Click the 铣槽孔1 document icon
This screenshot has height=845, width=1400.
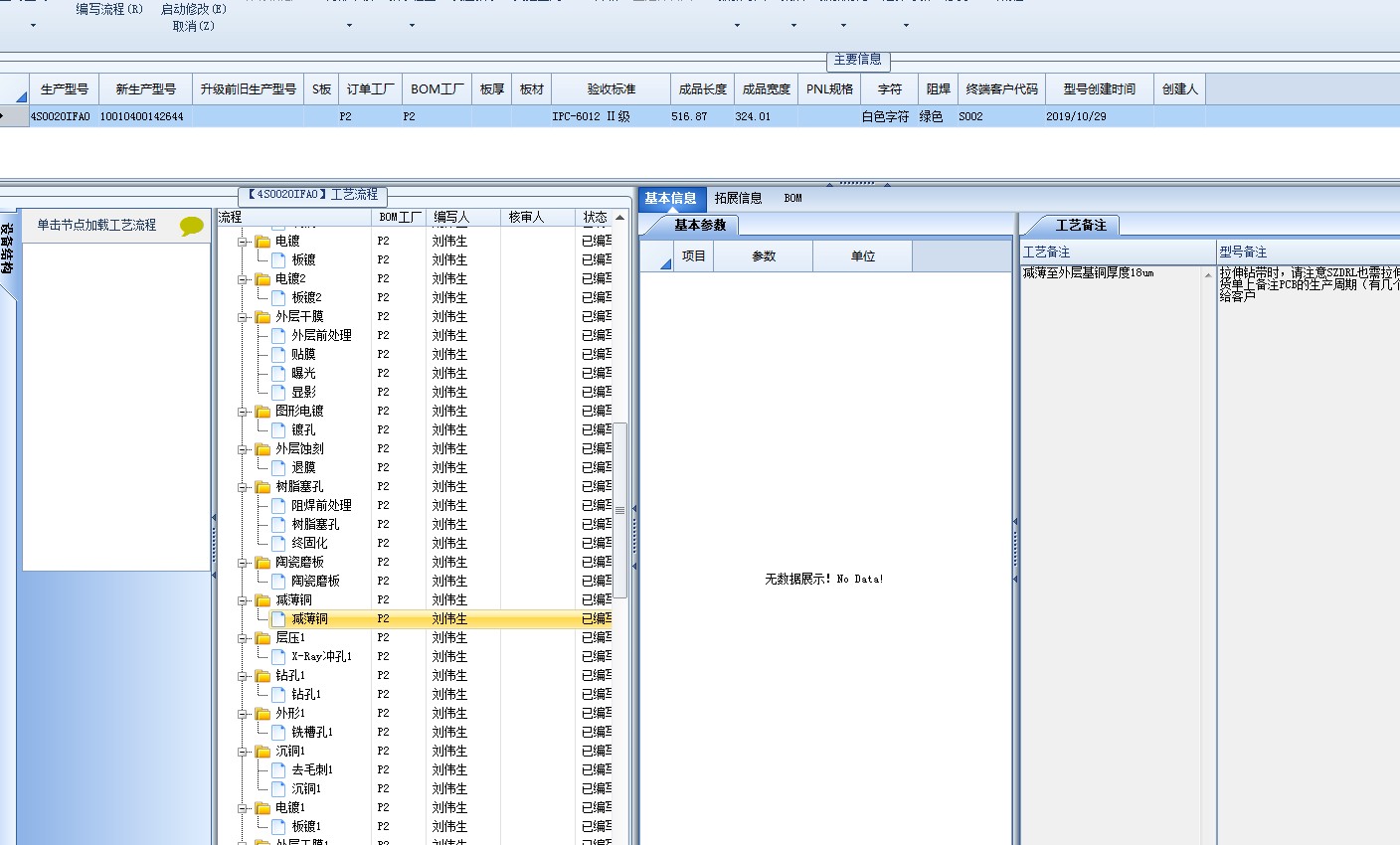[279, 732]
